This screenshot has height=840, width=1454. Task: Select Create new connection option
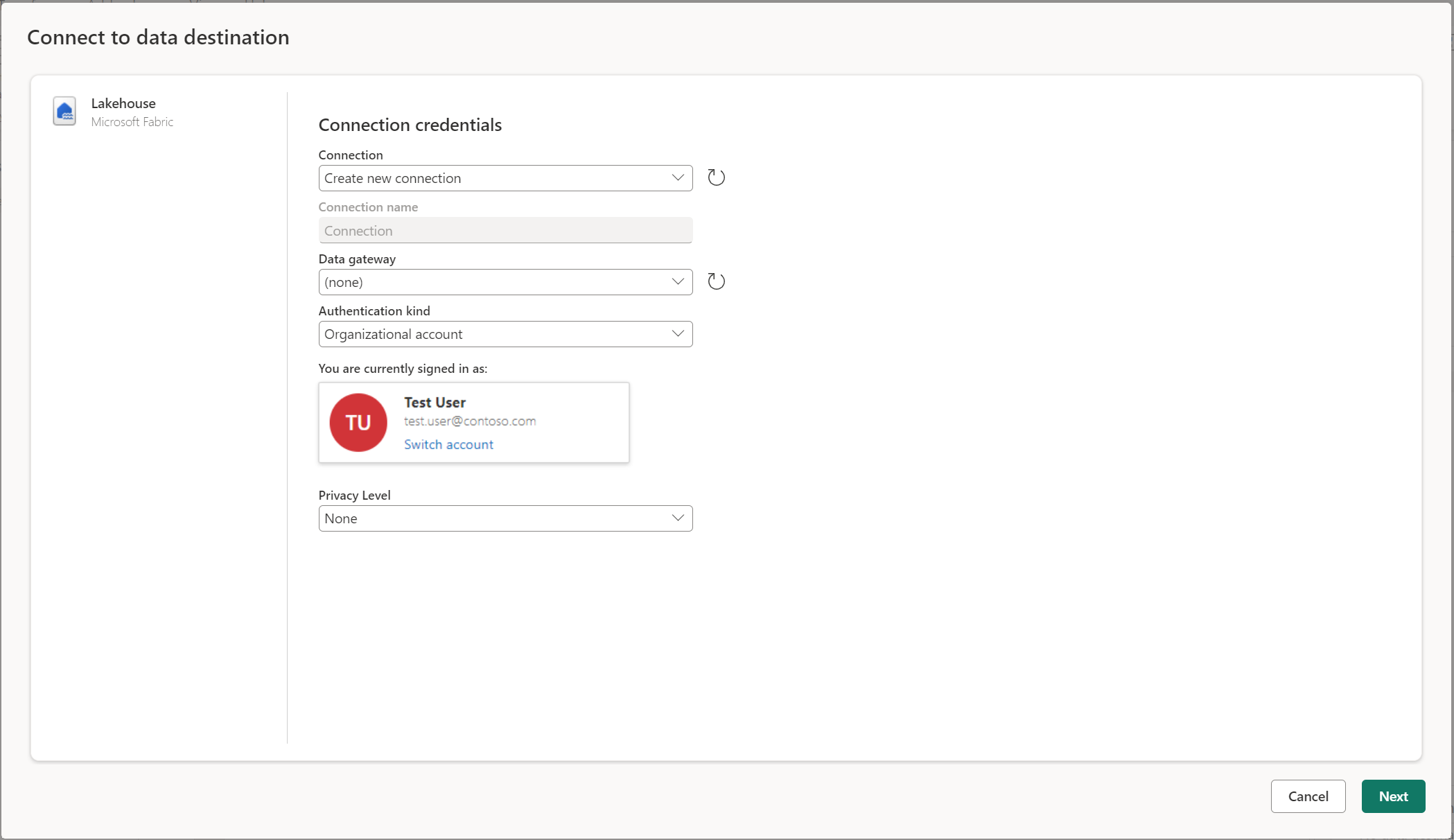(x=505, y=178)
